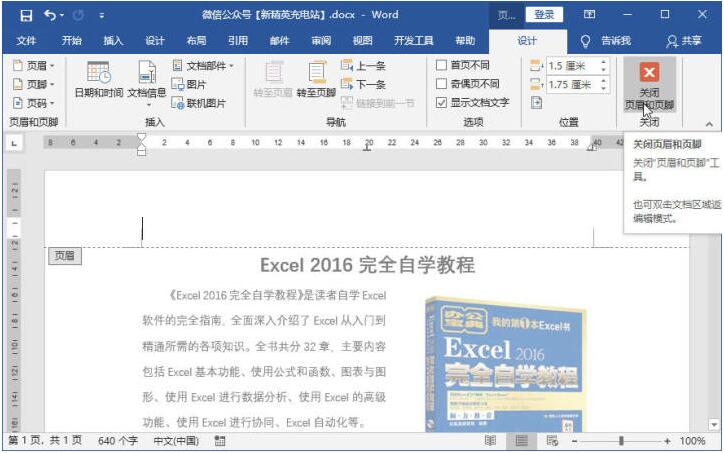This screenshot has width=724, height=453.
Task: Open Ribbon Display Options icon
Action: pyautogui.click(x=589, y=15)
